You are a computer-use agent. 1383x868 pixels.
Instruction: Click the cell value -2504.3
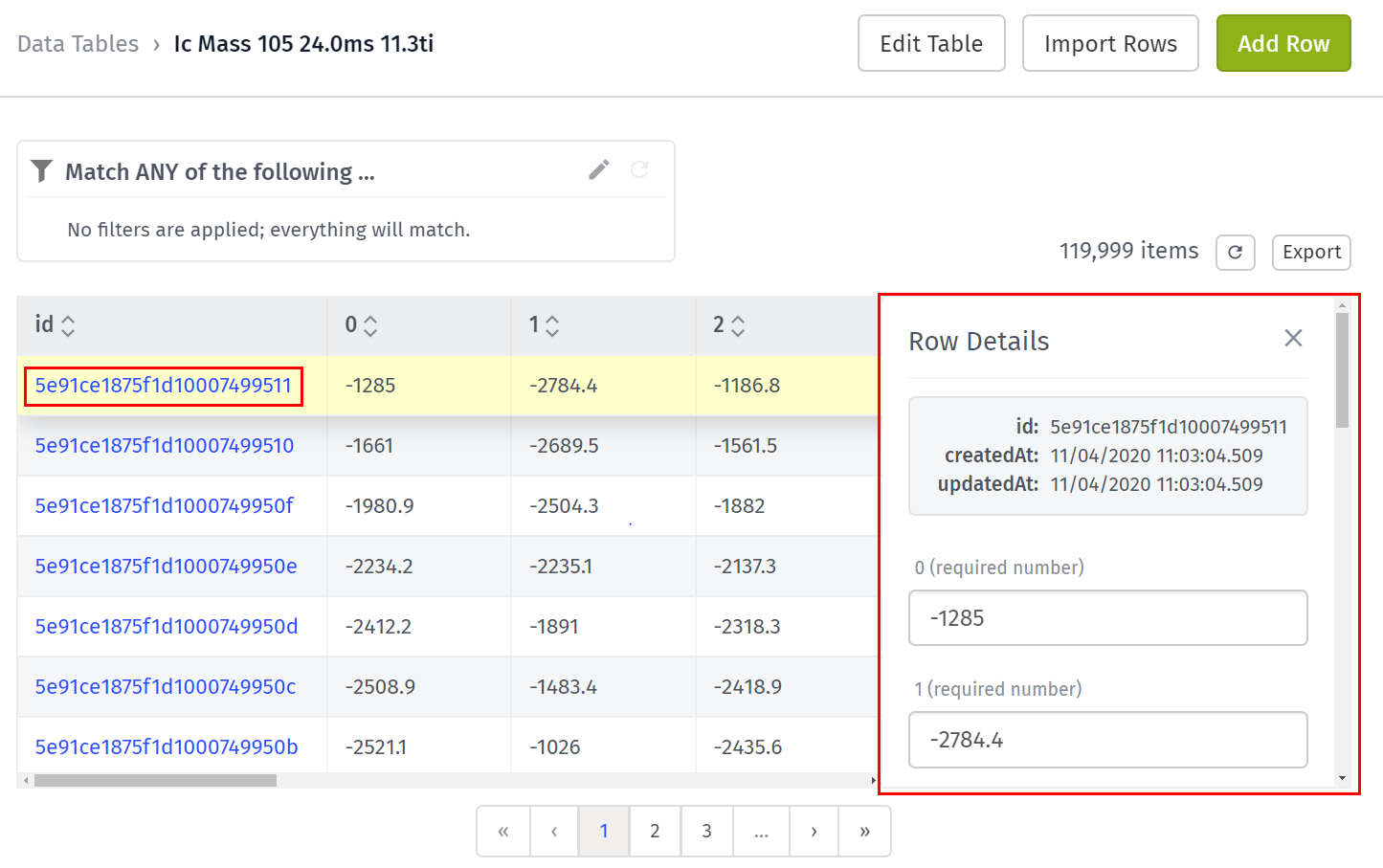point(564,506)
